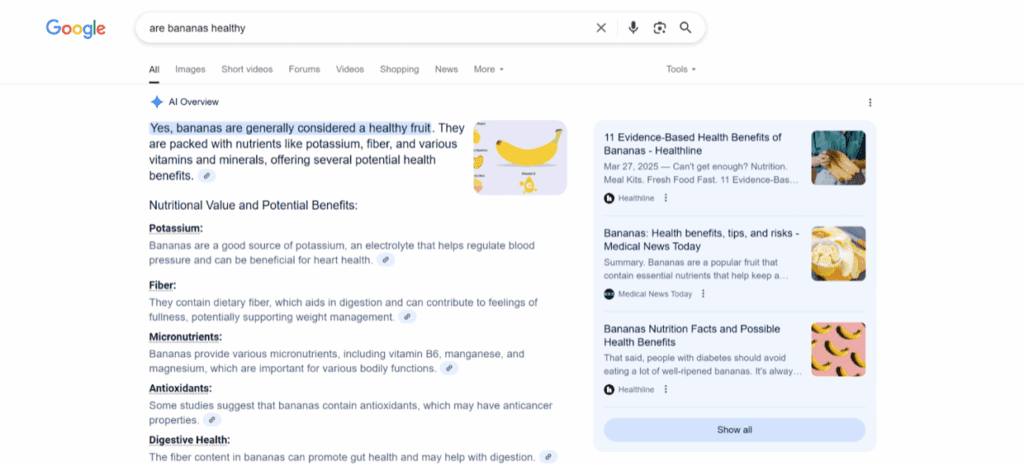Click the Digestive Health heading link

pos(189,440)
